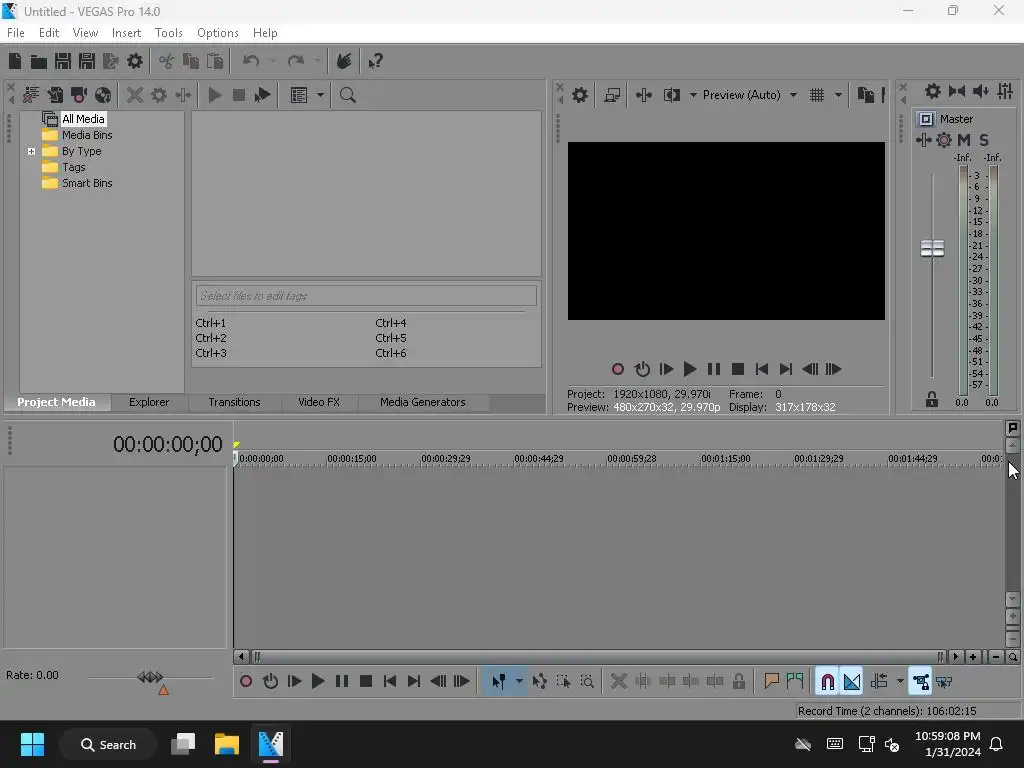Open the mixer faders icon in Master

point(1005,91)
